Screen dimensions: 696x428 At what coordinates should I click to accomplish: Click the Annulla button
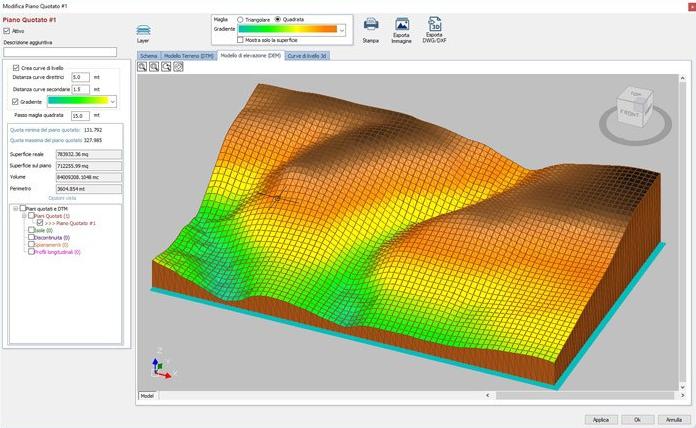point(673,419)
